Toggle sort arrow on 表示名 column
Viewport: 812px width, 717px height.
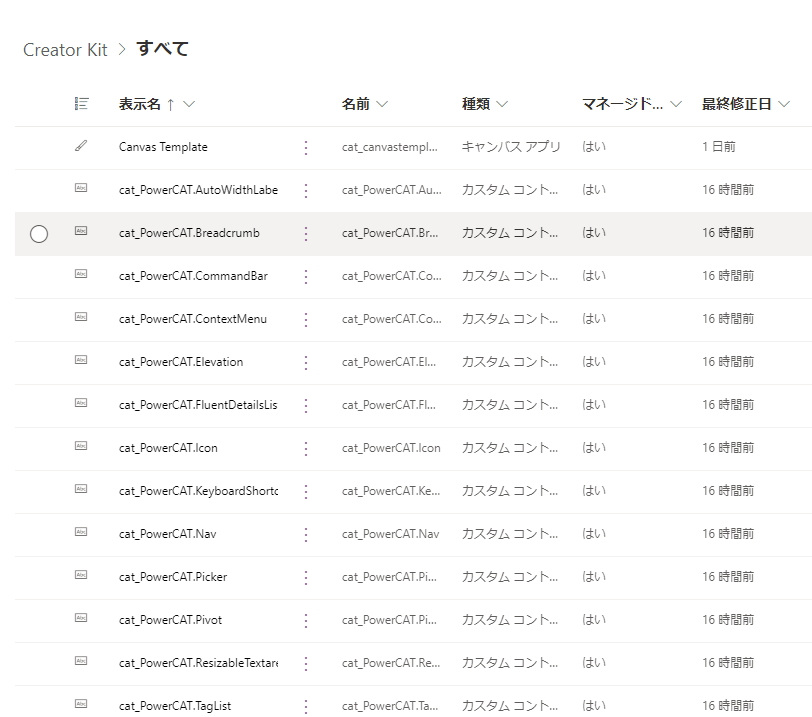click(x=170, y=105)
